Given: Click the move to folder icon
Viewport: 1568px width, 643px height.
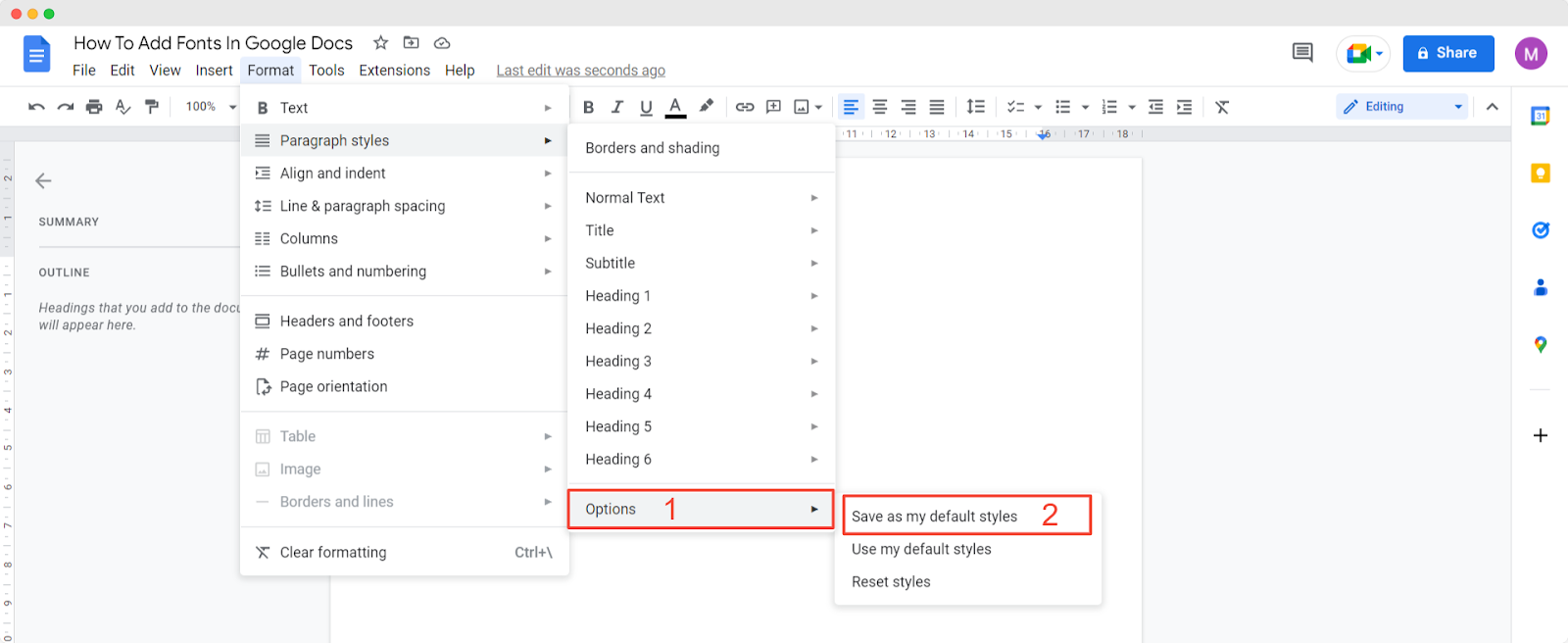Looking at the screenshot, I should (412, 43).
